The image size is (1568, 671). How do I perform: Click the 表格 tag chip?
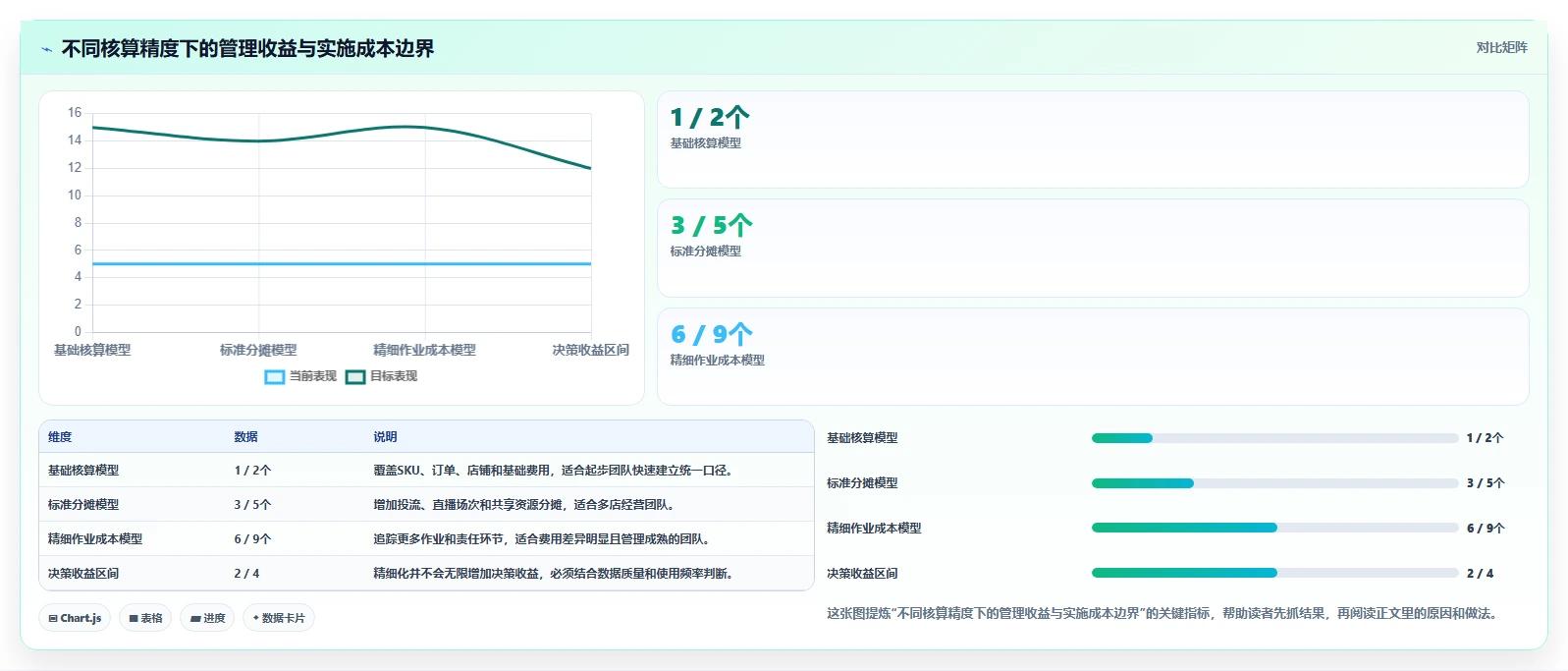click(145, 618)
